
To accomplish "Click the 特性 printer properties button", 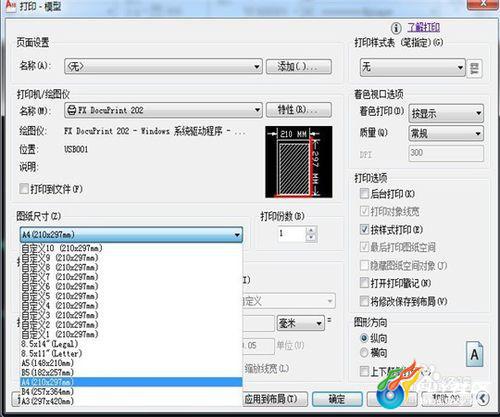I will tap(299, 110).
